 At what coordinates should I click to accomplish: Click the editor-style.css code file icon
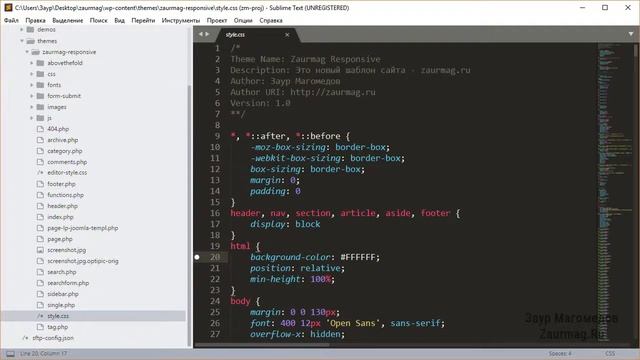point(40,173)
